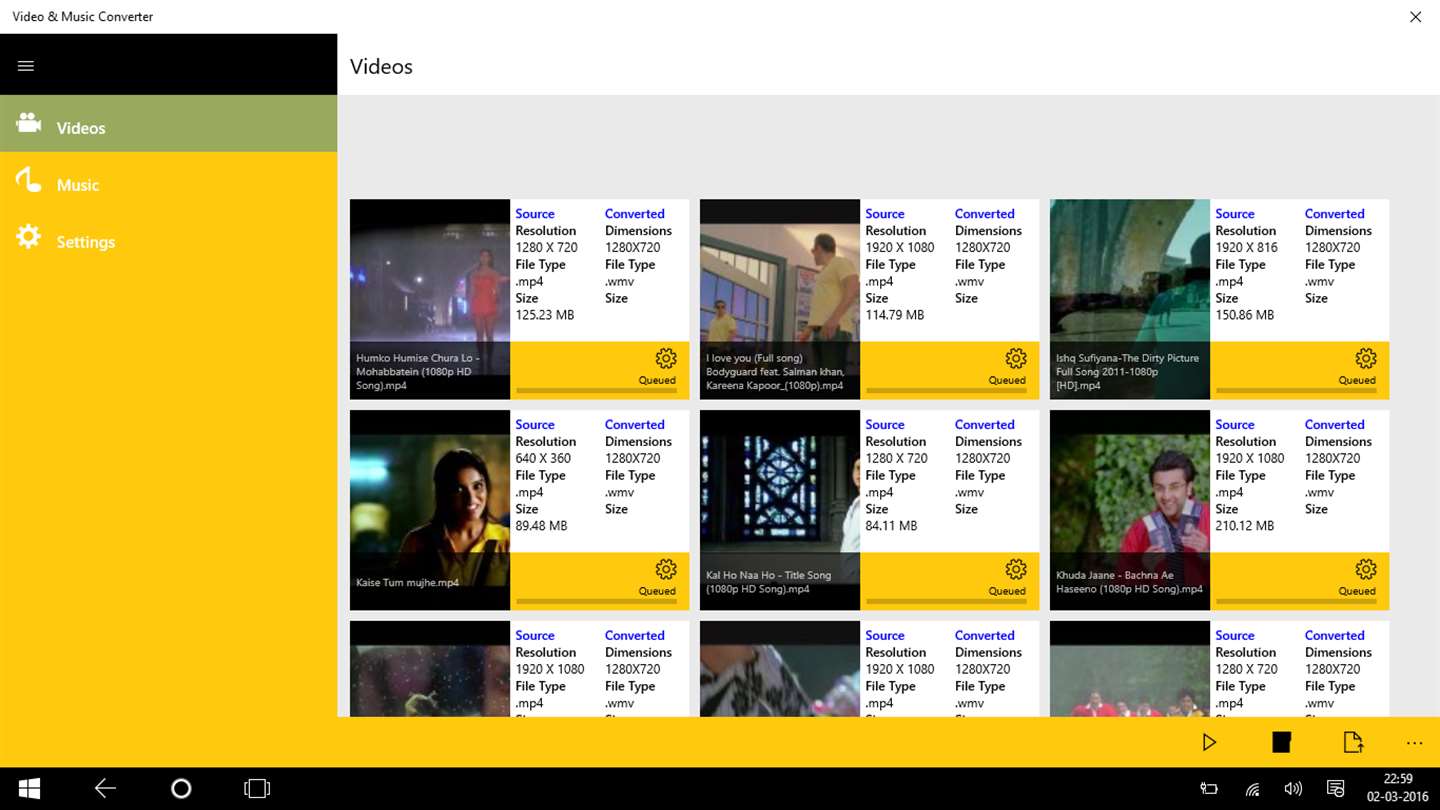The image size is (1440, 810).
Task: Click the 640 X 360 resolution value
Action: [543, 458]
